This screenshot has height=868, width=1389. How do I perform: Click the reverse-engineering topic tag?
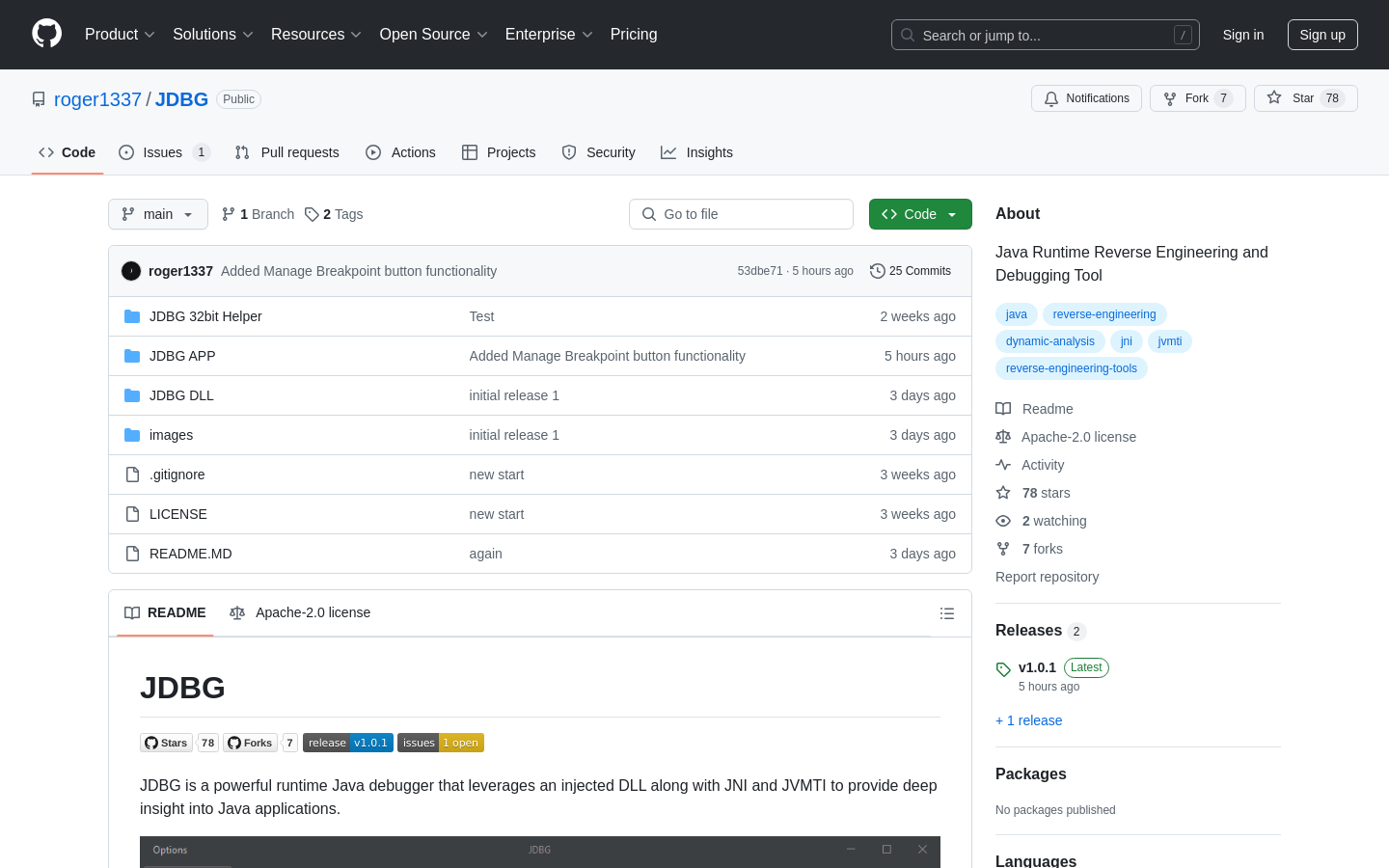point(1104,314)
